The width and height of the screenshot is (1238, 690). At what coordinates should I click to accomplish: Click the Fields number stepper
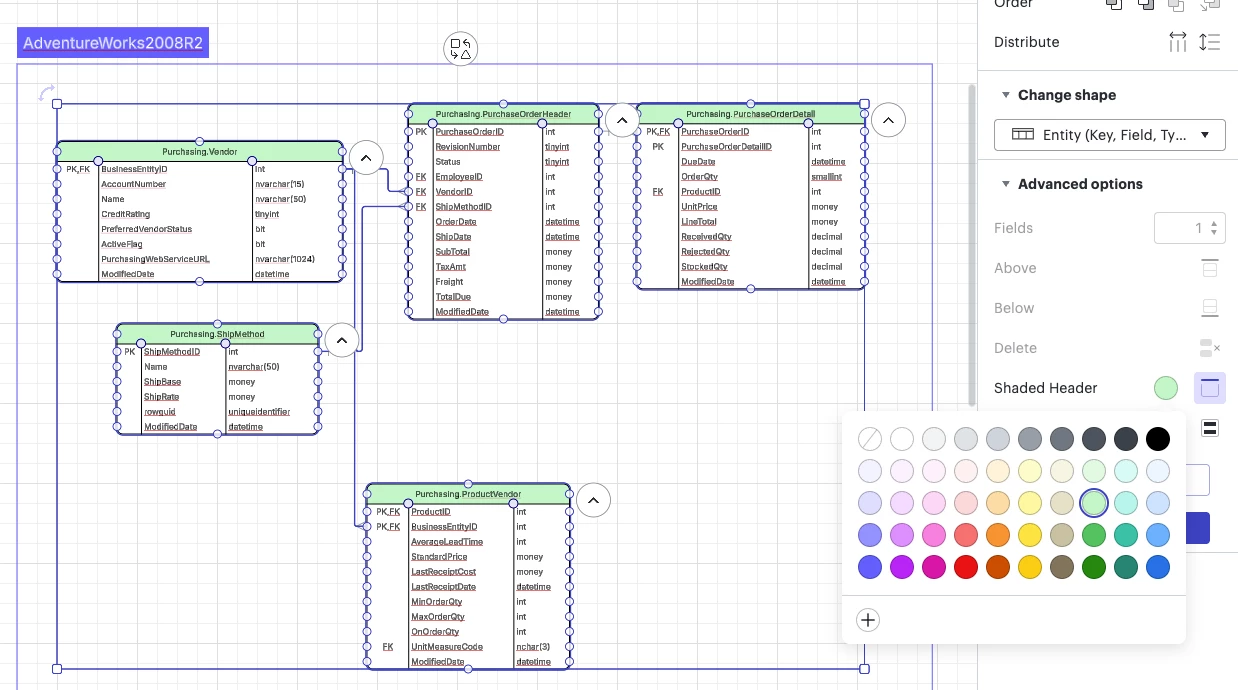(1214, 228)
